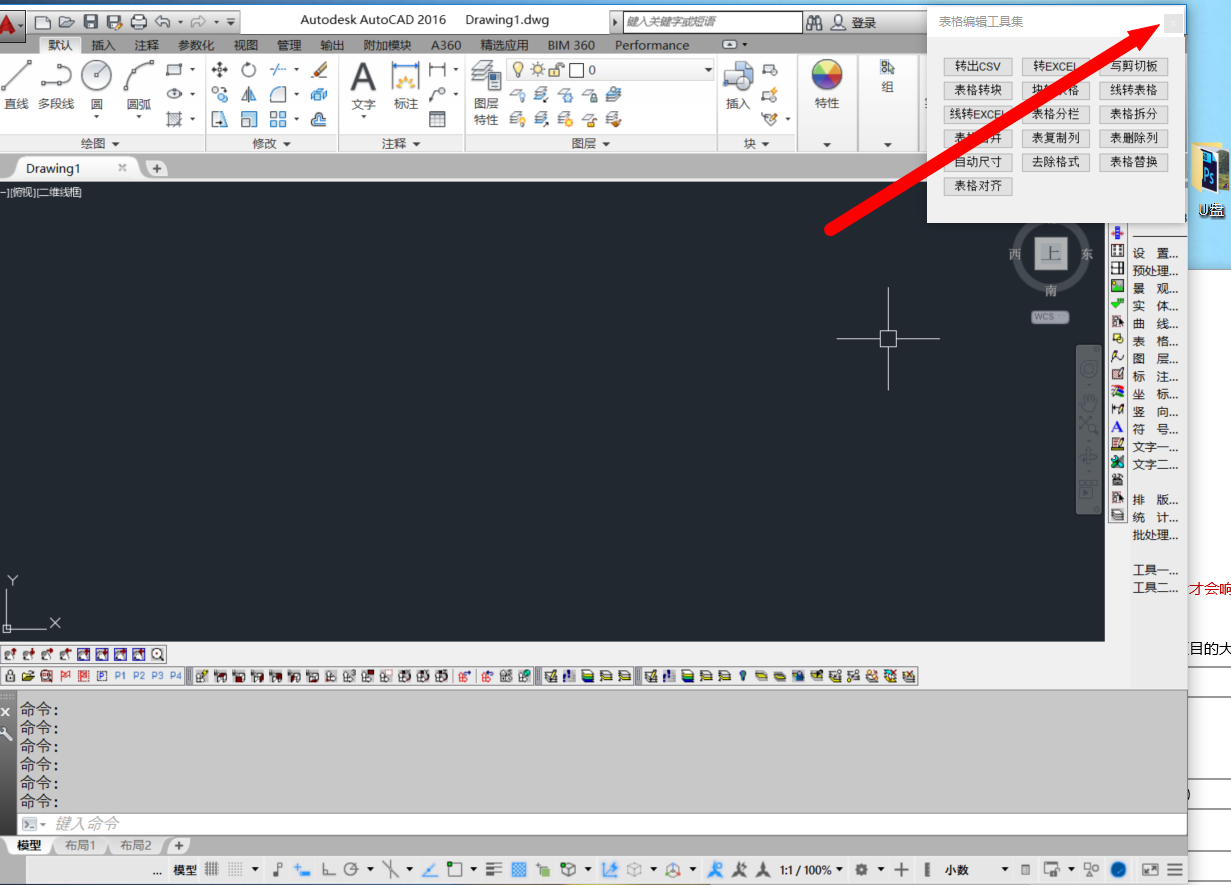Switch to the Parametric (参数化) ribbon tab

[196, 45]
